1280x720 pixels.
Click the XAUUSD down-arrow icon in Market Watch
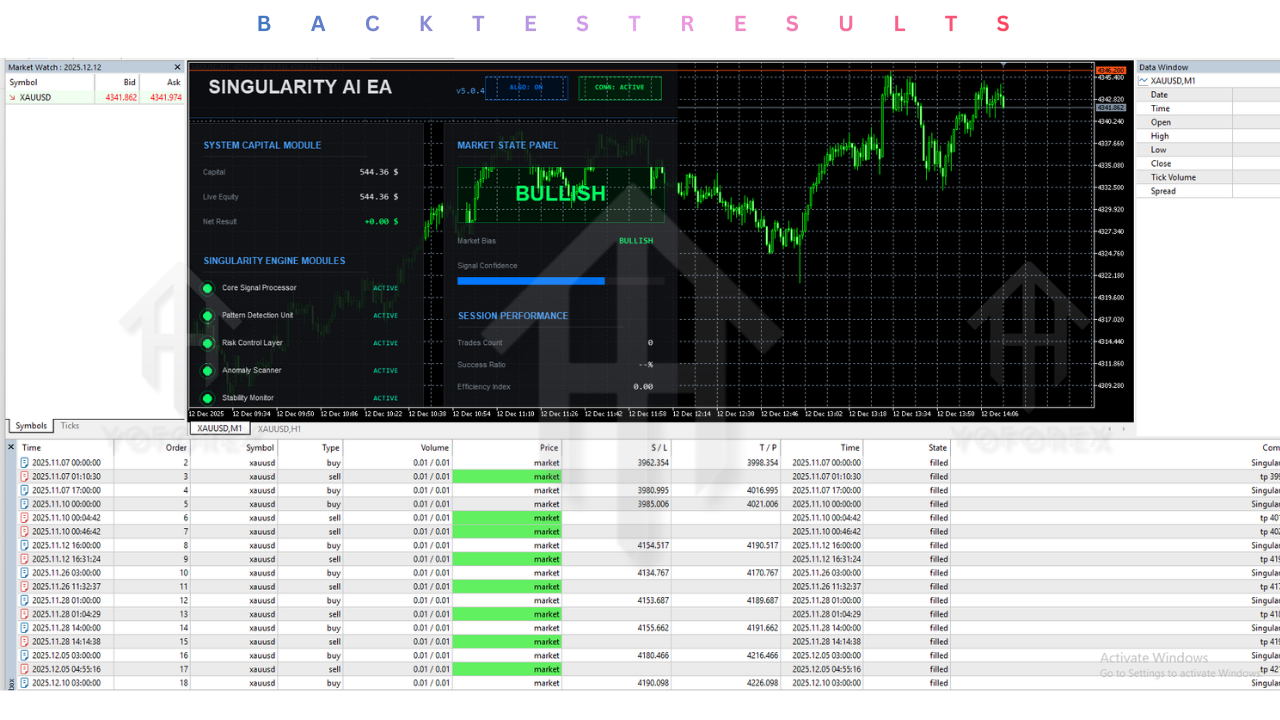13,97
